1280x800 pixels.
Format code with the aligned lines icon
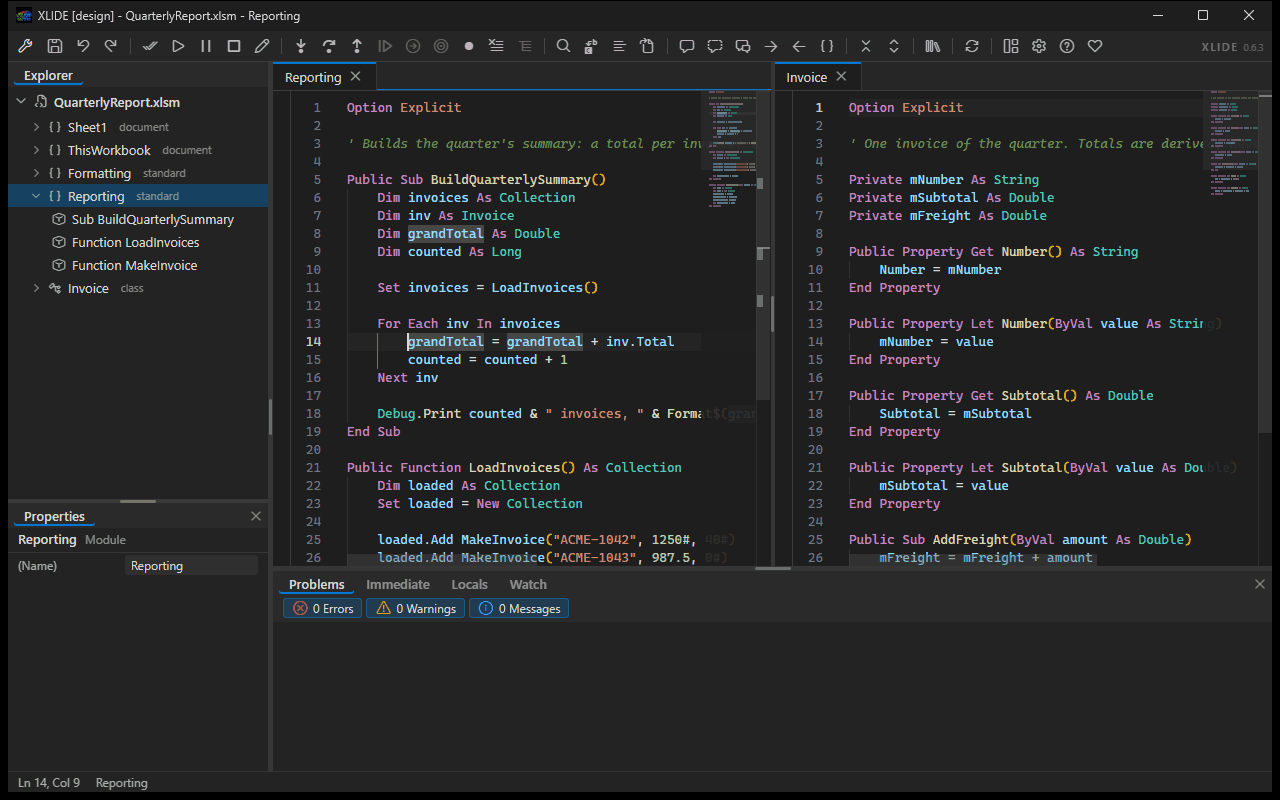click(x=620, y=46)
